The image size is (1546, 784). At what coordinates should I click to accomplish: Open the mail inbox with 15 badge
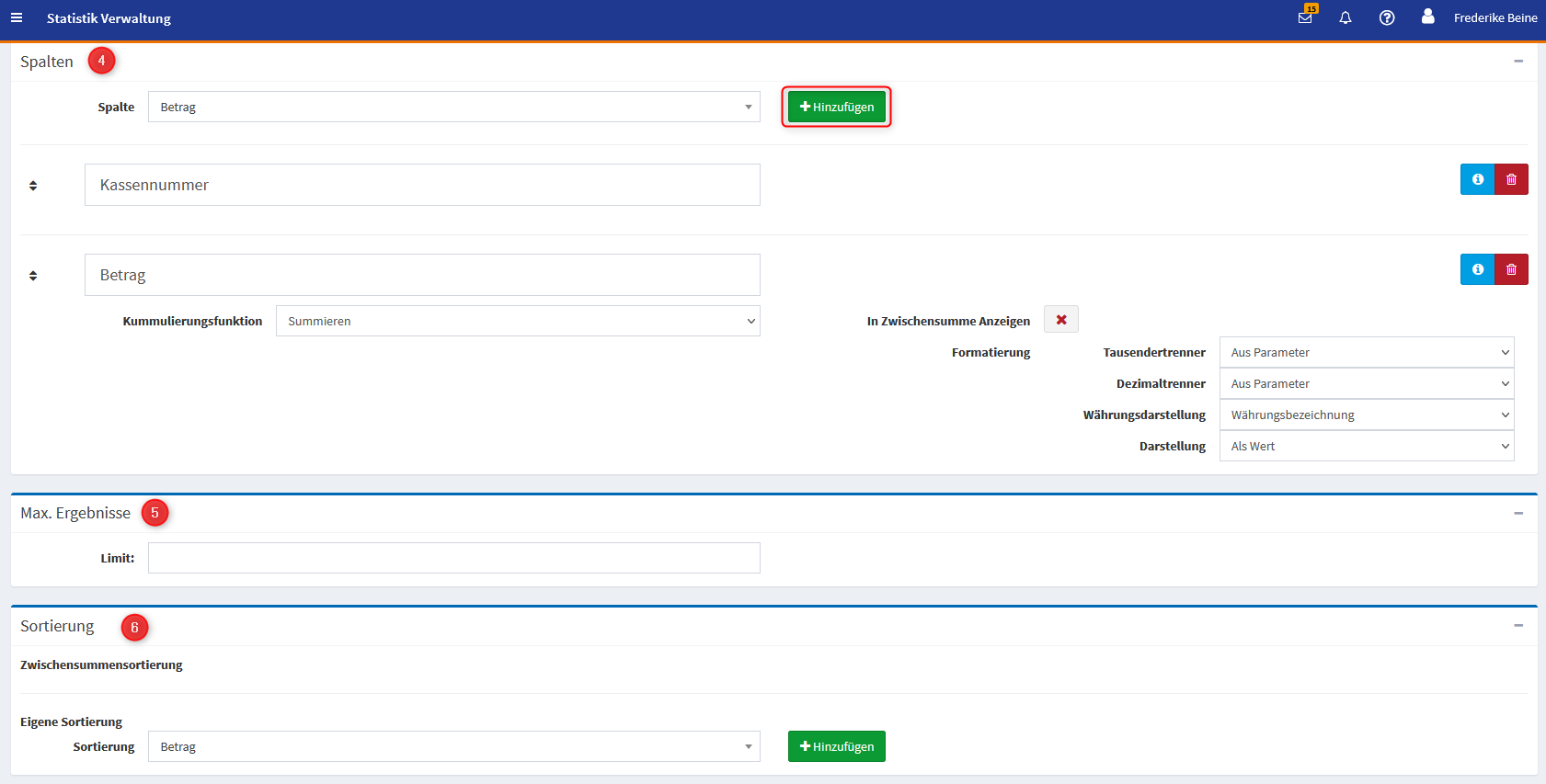coord(1305,17)
